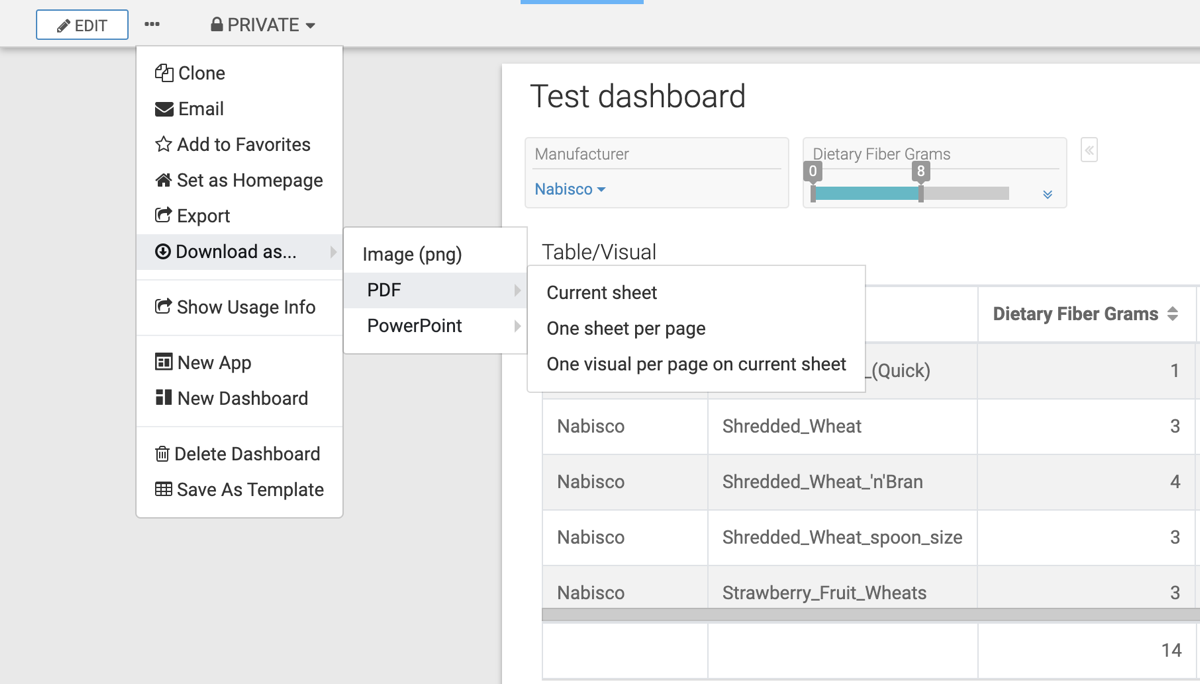Click the three-dots more options icon
Image resolution: width=1200 pixels, height=684 pixels.
pyautogui.click(x=152, y=24)
